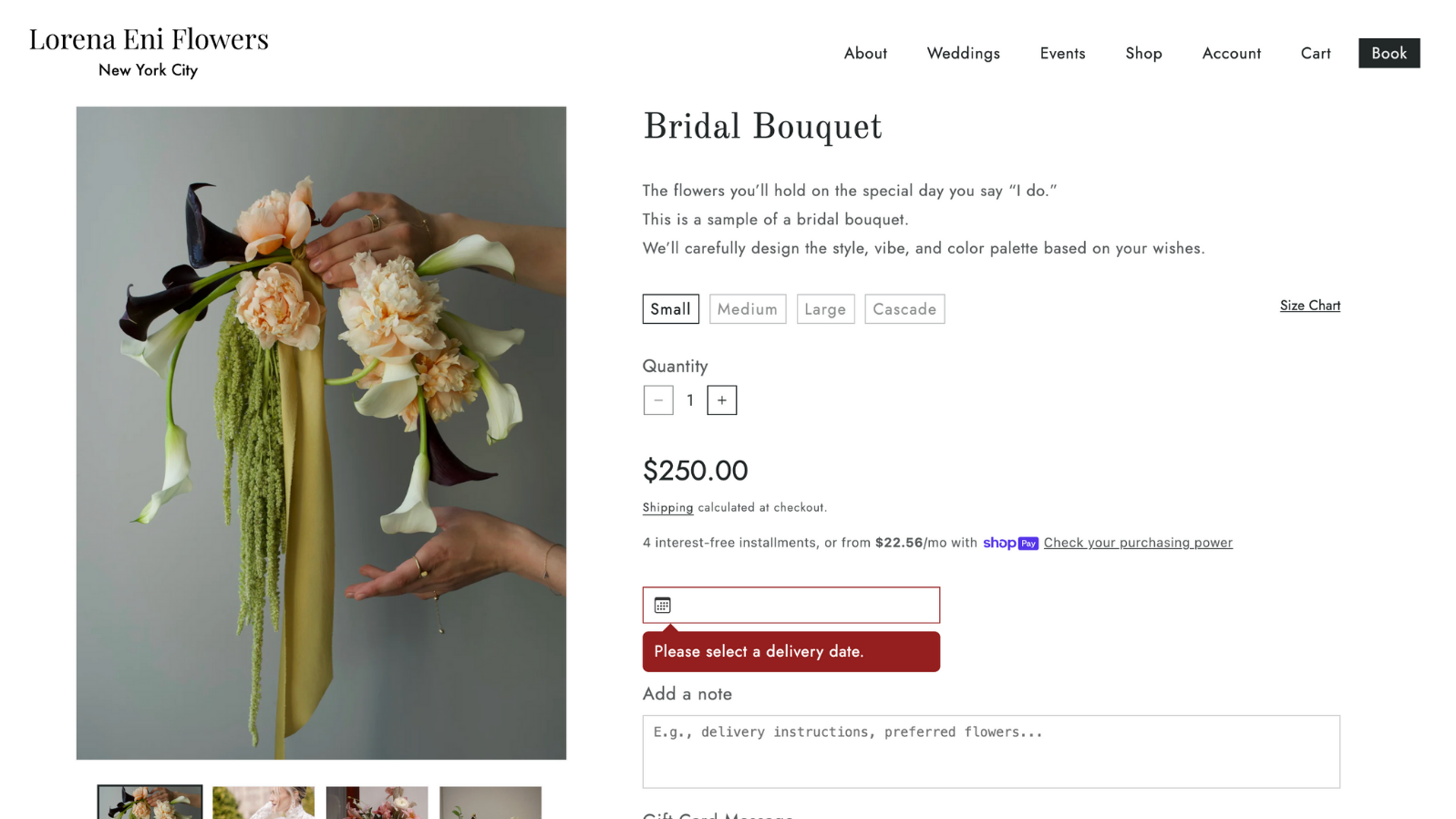Open the Weddings menu item

point(963,53)
